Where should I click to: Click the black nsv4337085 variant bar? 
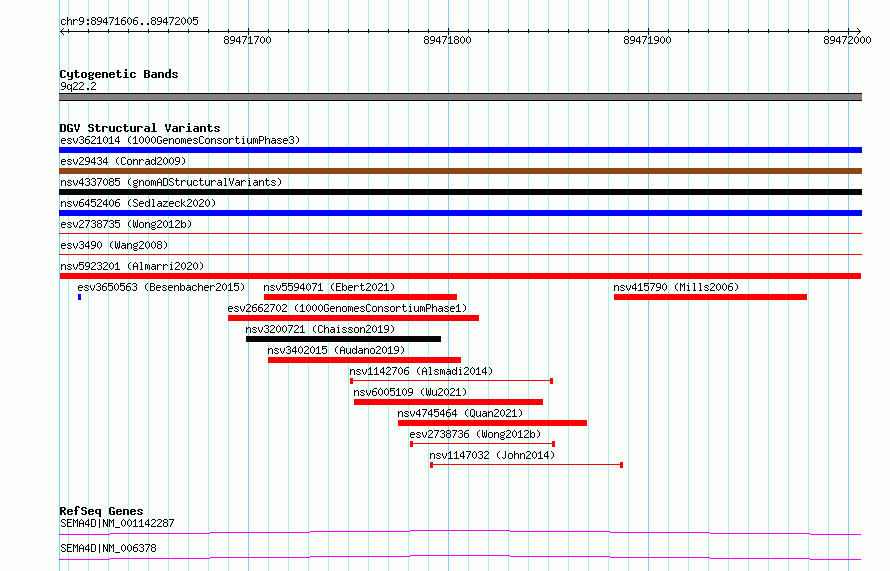pyautogui.click(x=460, y=192)
